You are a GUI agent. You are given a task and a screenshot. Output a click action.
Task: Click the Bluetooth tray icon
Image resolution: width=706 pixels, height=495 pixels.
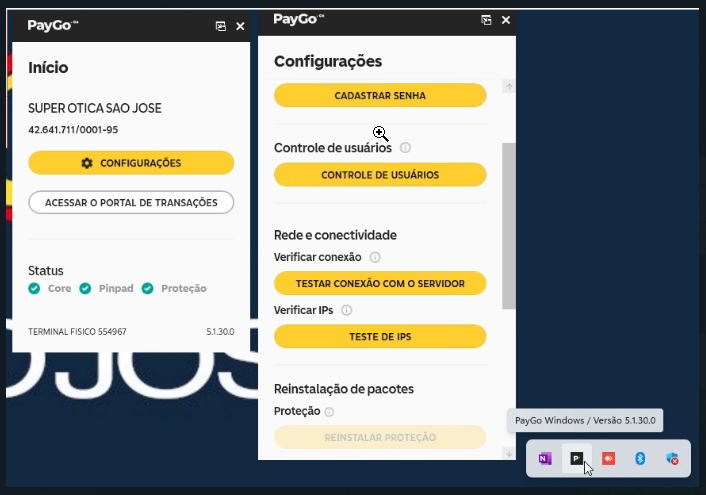(x=640, y=458)
